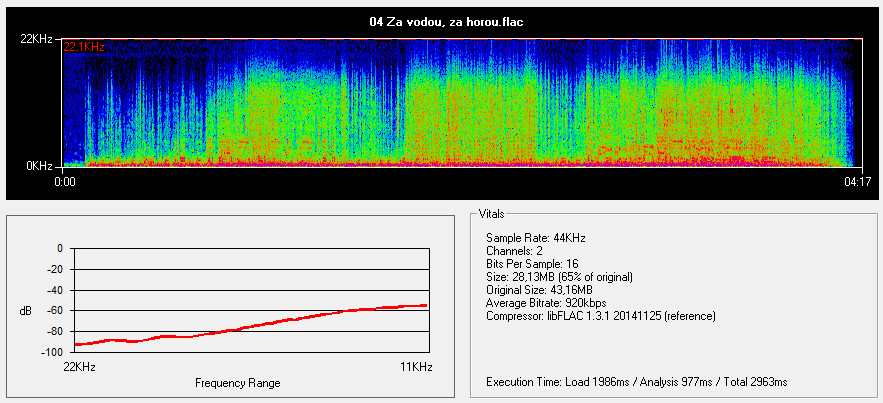883x403 pixels.
Task: Select the 'Channels: 2' line
Action: [519, 250]
